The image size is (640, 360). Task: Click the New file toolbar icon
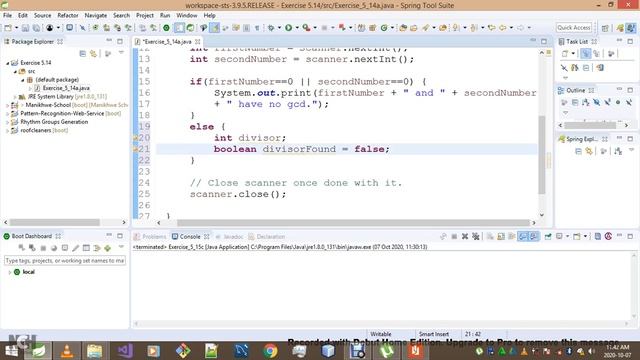(x=8, y=28)
